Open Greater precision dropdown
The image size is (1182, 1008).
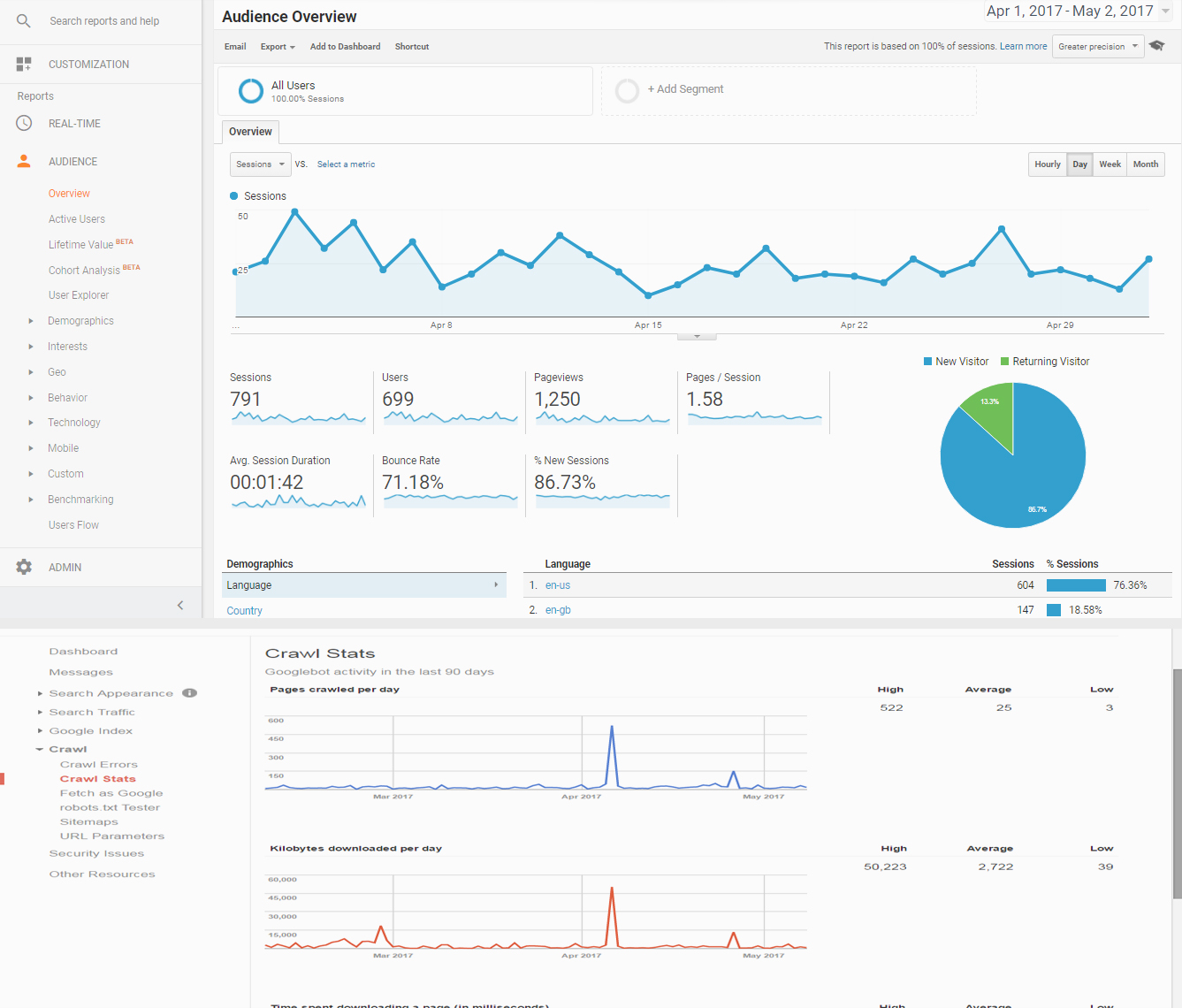[1098, 46]
